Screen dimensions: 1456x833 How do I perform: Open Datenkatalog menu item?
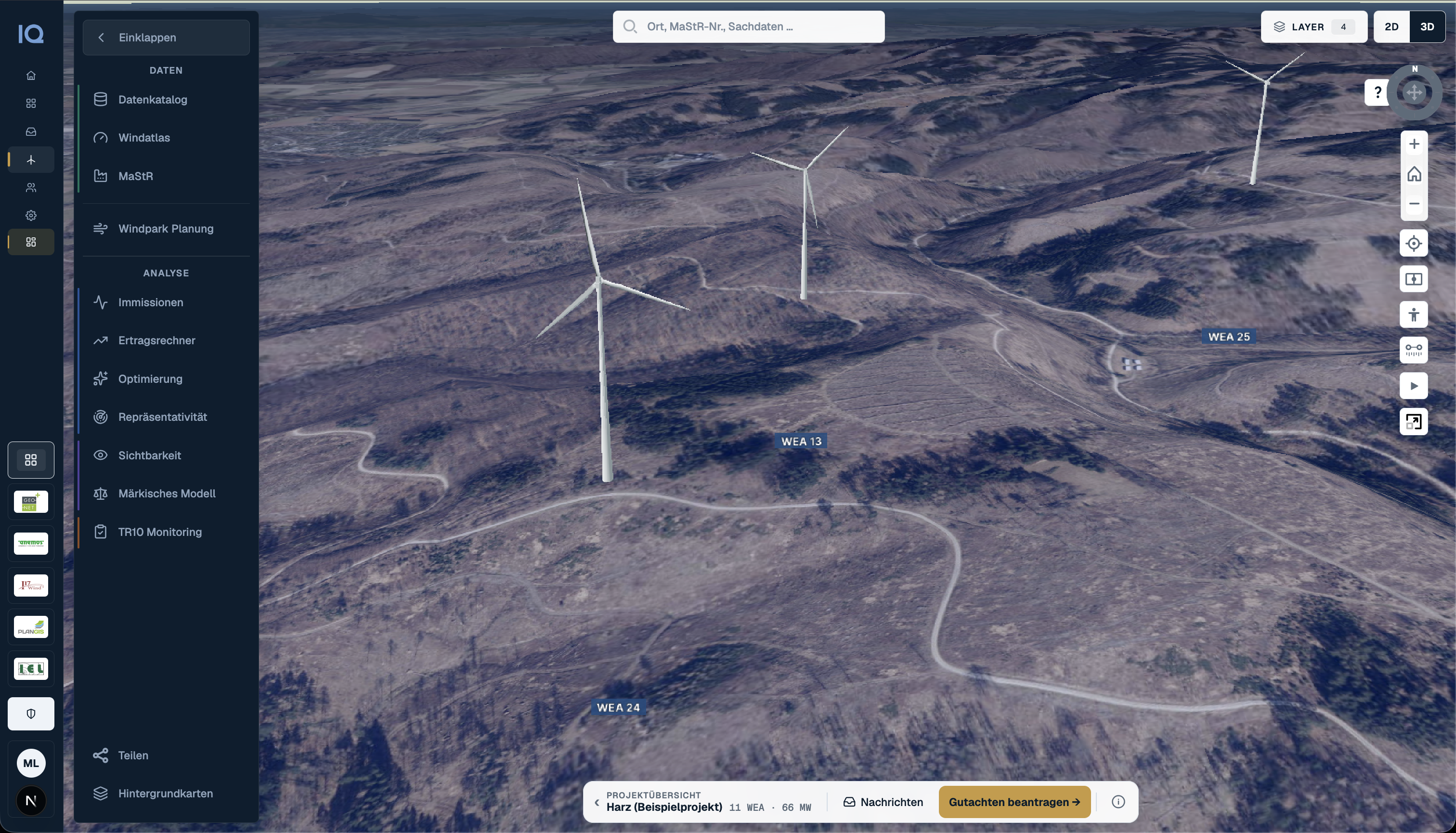pos(166,100)
